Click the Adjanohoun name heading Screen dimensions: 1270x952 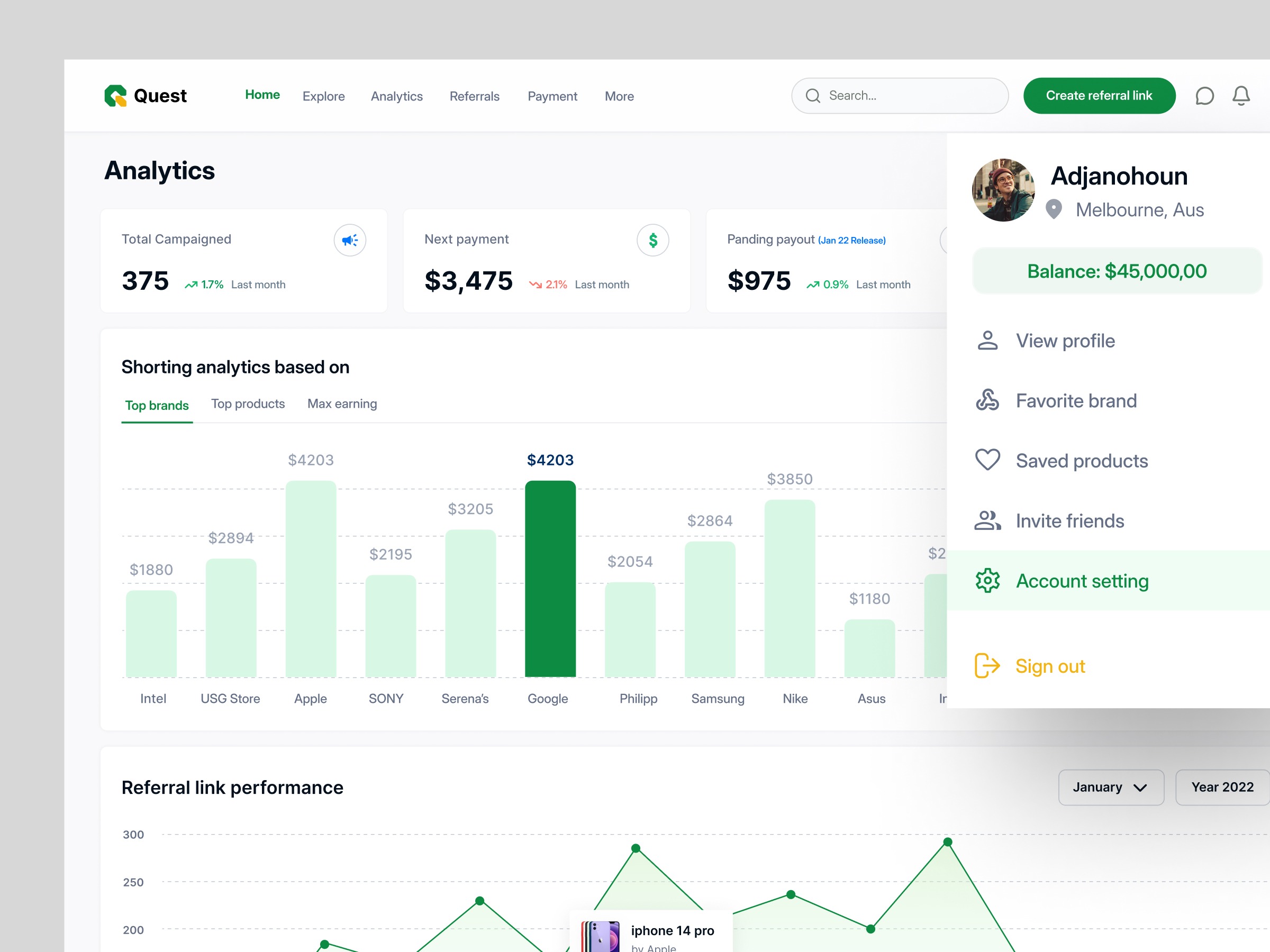1119,176
